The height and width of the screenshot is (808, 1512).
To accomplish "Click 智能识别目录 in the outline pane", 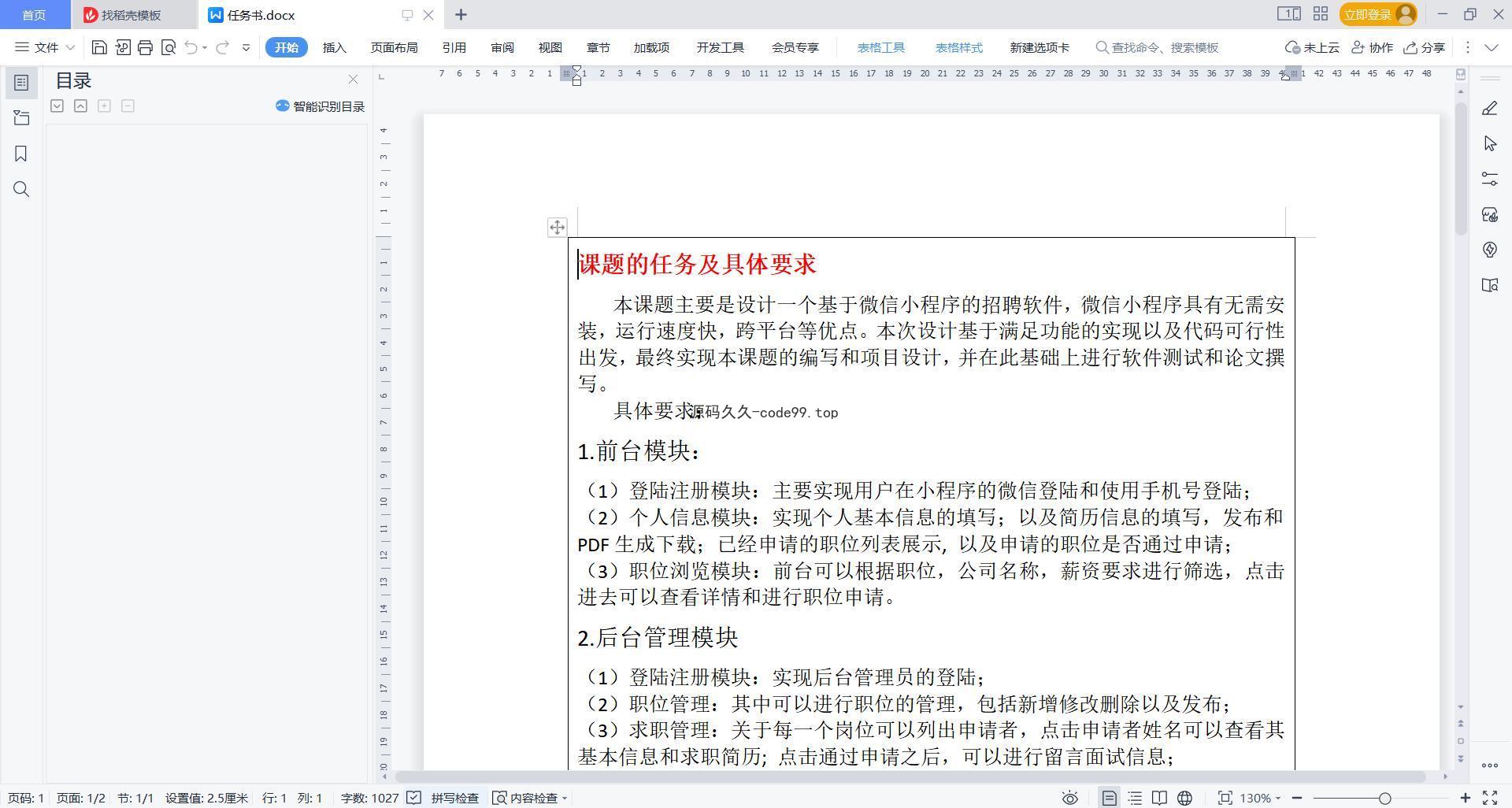I will tap(320, 106).
